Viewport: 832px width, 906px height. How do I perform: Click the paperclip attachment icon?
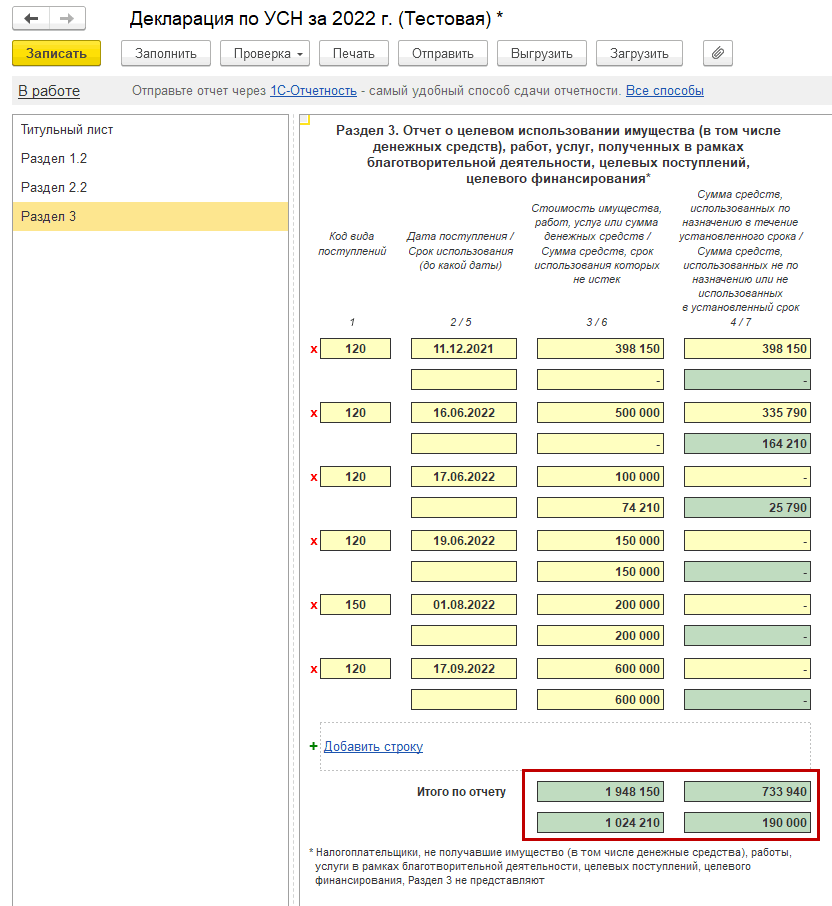718,53
